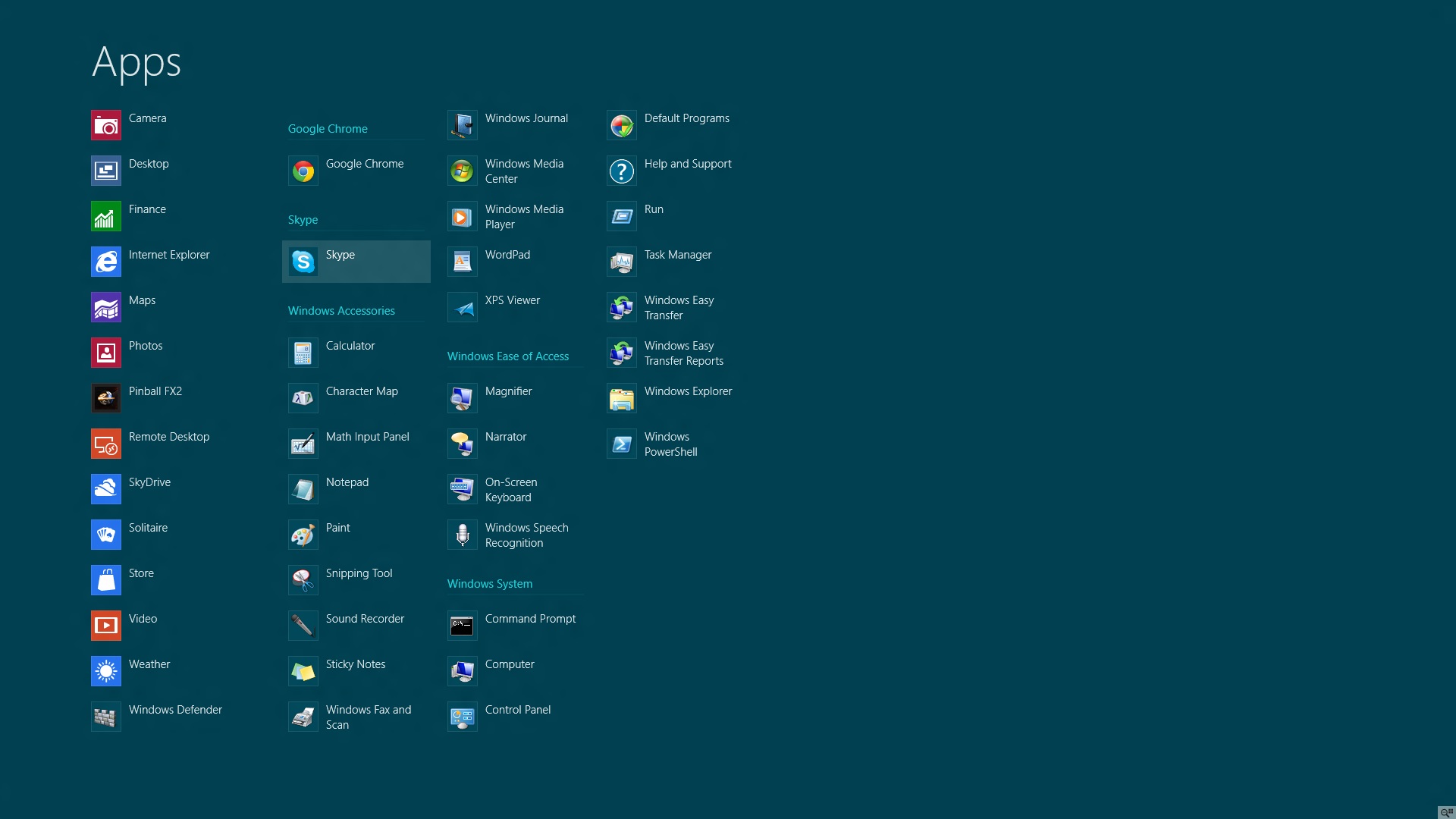The height and width of the screenshot is (819, 1456).
Task: Launch the Finance app icon
Action: [106, 216]
